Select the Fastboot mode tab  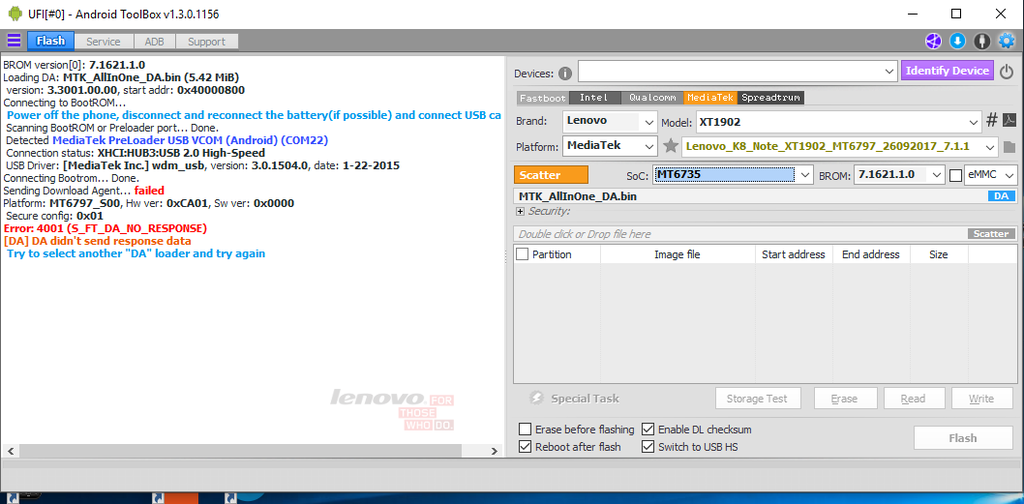pos(543,98)
